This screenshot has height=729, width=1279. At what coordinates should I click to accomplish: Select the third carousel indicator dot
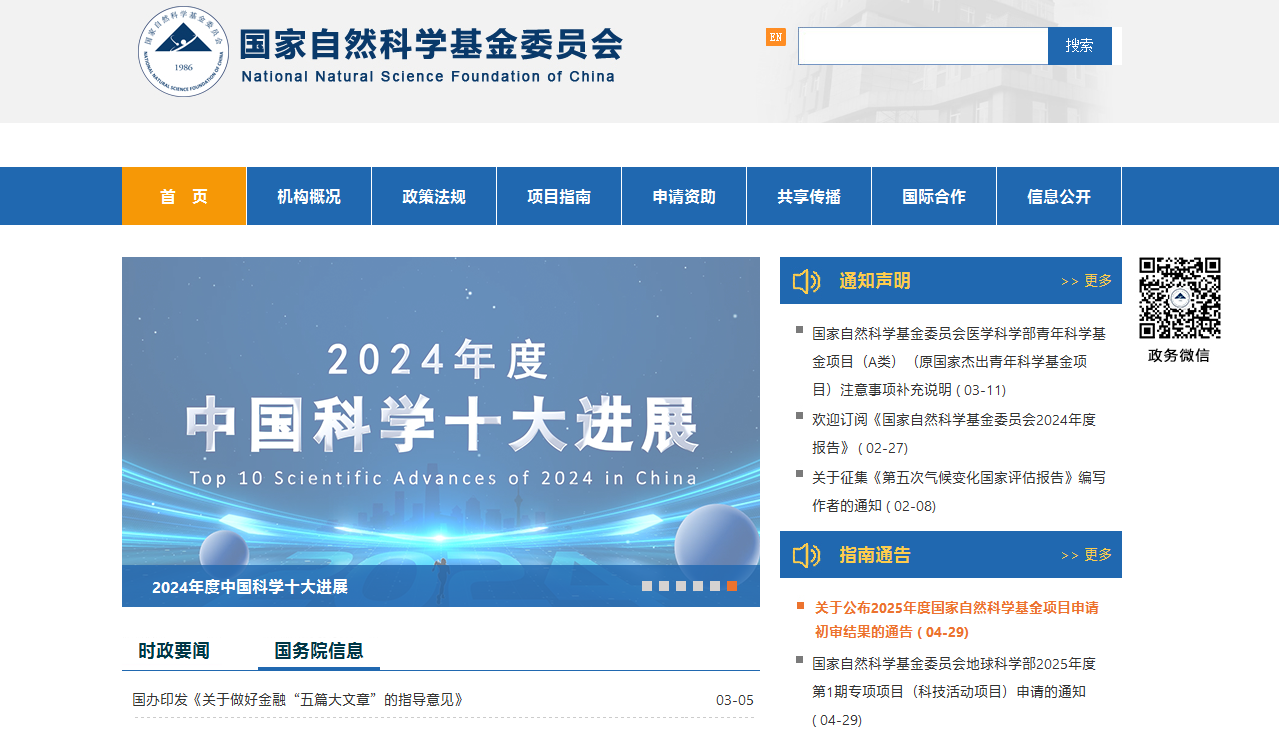(681, 586)
